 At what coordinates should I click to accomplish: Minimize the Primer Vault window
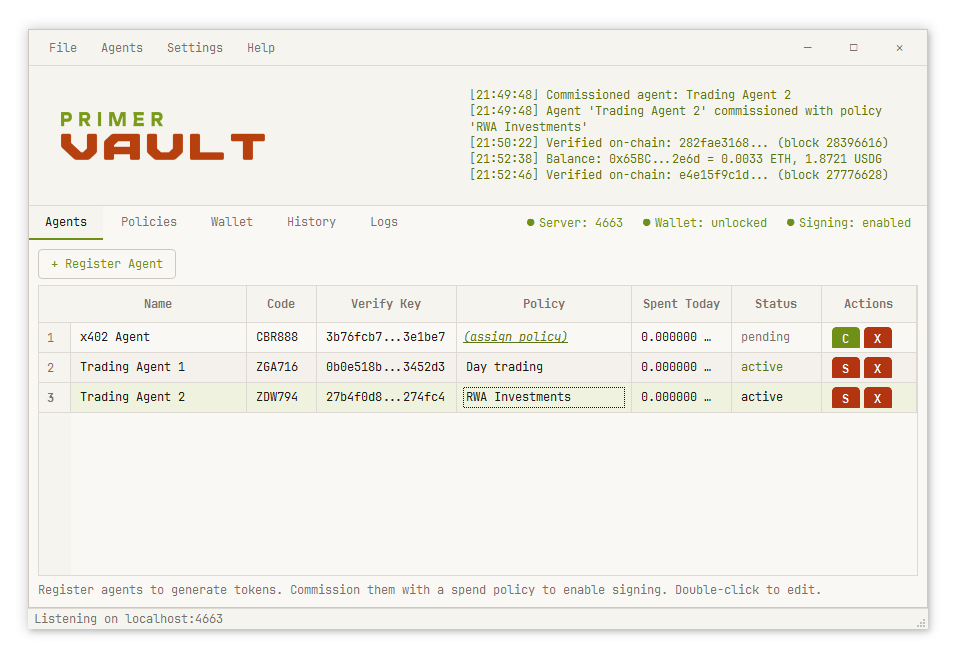pyautogui.click(x=808, y=48)
